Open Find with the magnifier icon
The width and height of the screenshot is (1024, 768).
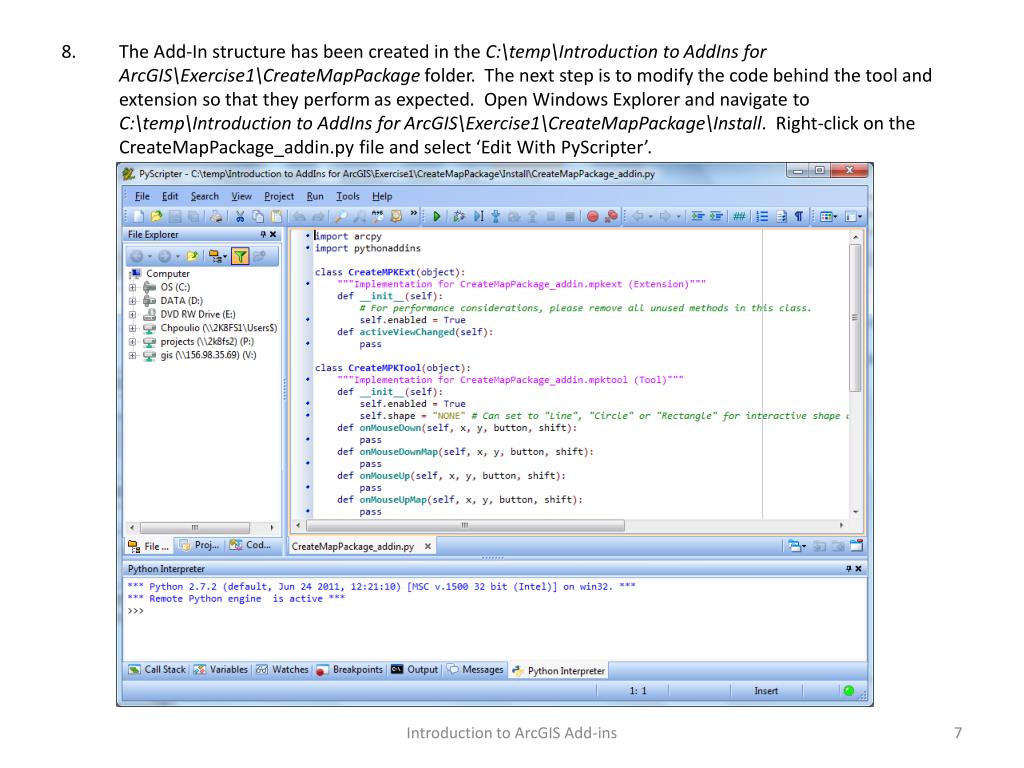(340, 216)
